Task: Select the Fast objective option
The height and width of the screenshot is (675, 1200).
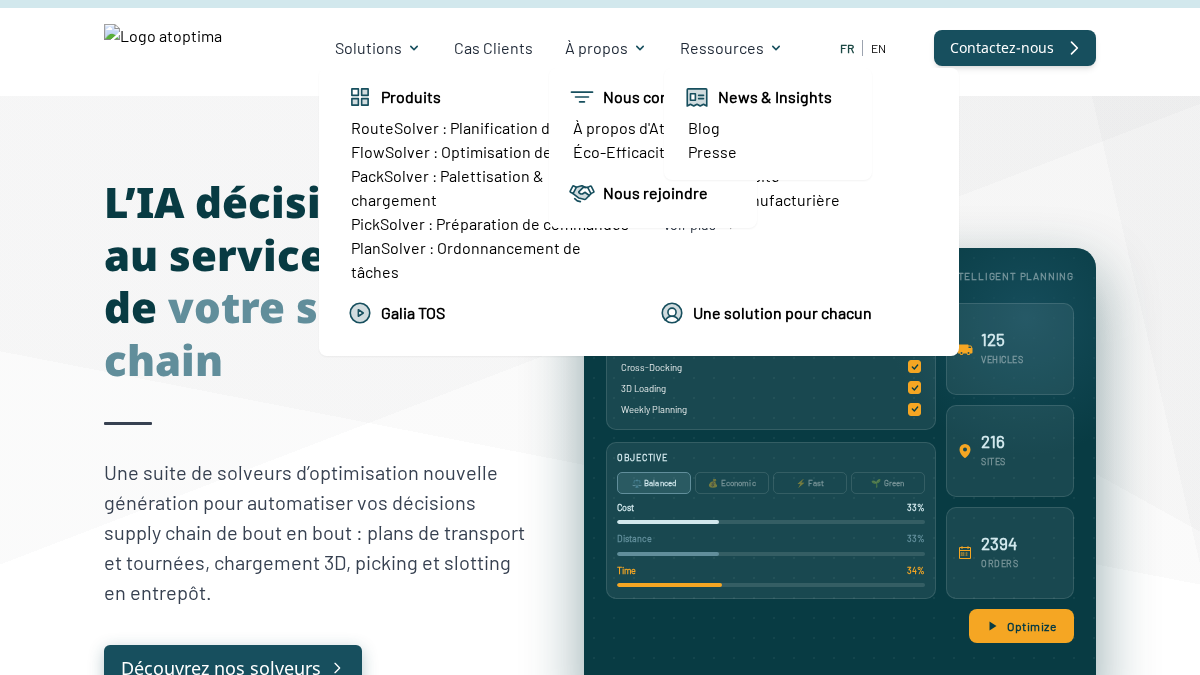Action: tap(810, 483)
